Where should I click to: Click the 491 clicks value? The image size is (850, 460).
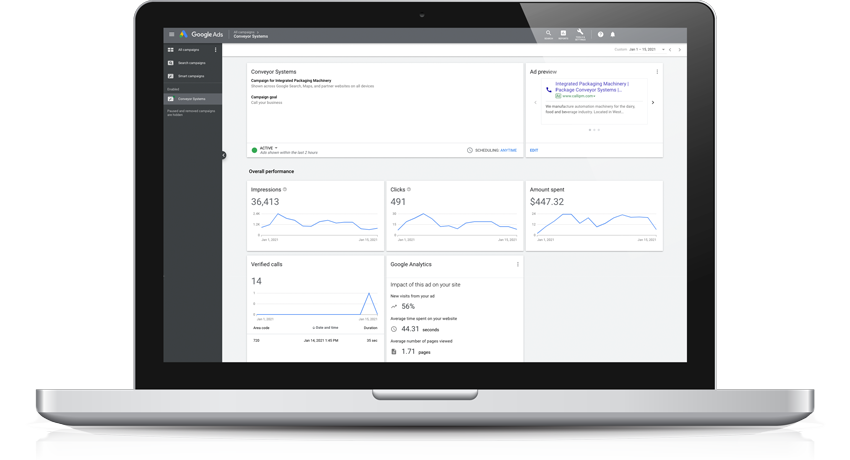pyautogui.click(x=398, y=202)
